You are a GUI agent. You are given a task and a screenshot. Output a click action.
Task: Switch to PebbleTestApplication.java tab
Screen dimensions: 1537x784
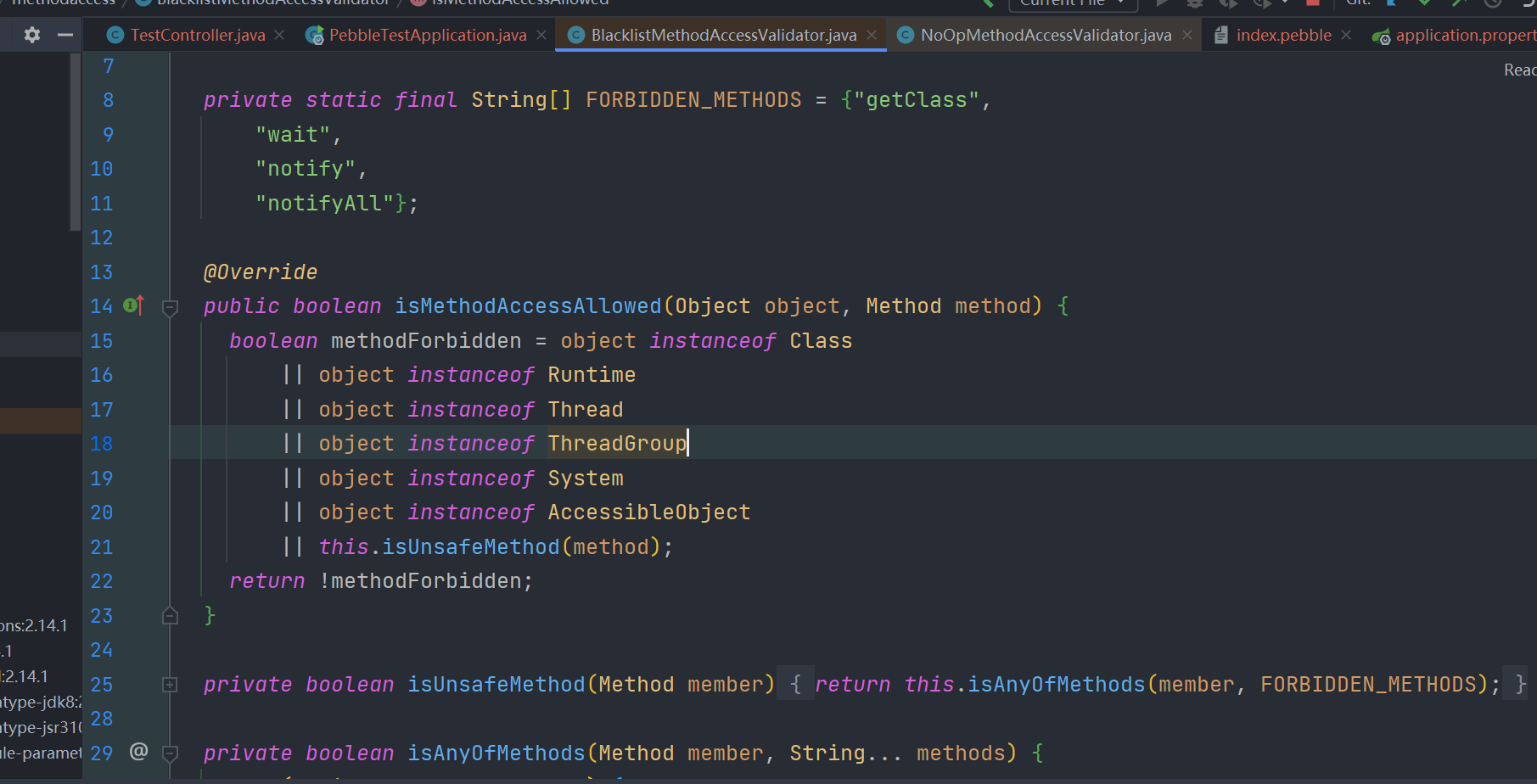[x=427, y=36]
